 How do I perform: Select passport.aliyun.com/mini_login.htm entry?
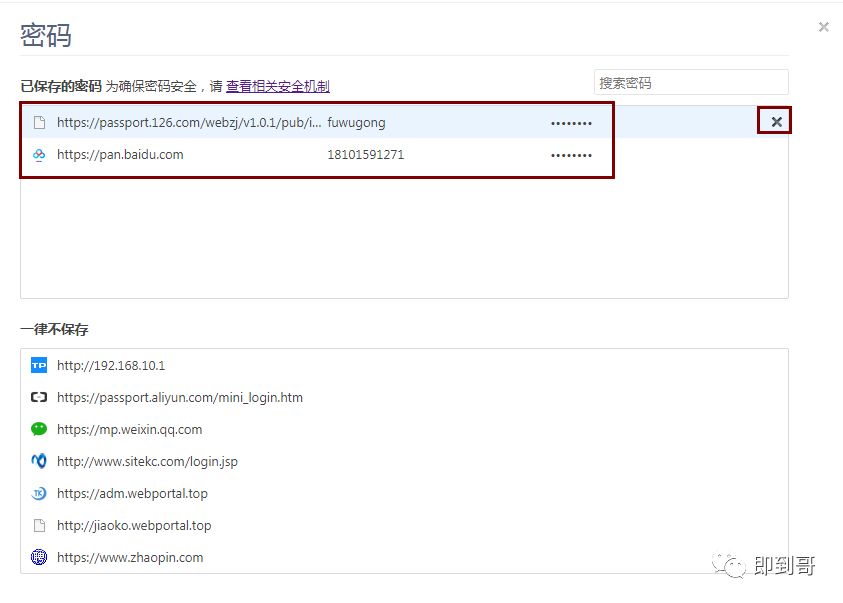[180, 397]
